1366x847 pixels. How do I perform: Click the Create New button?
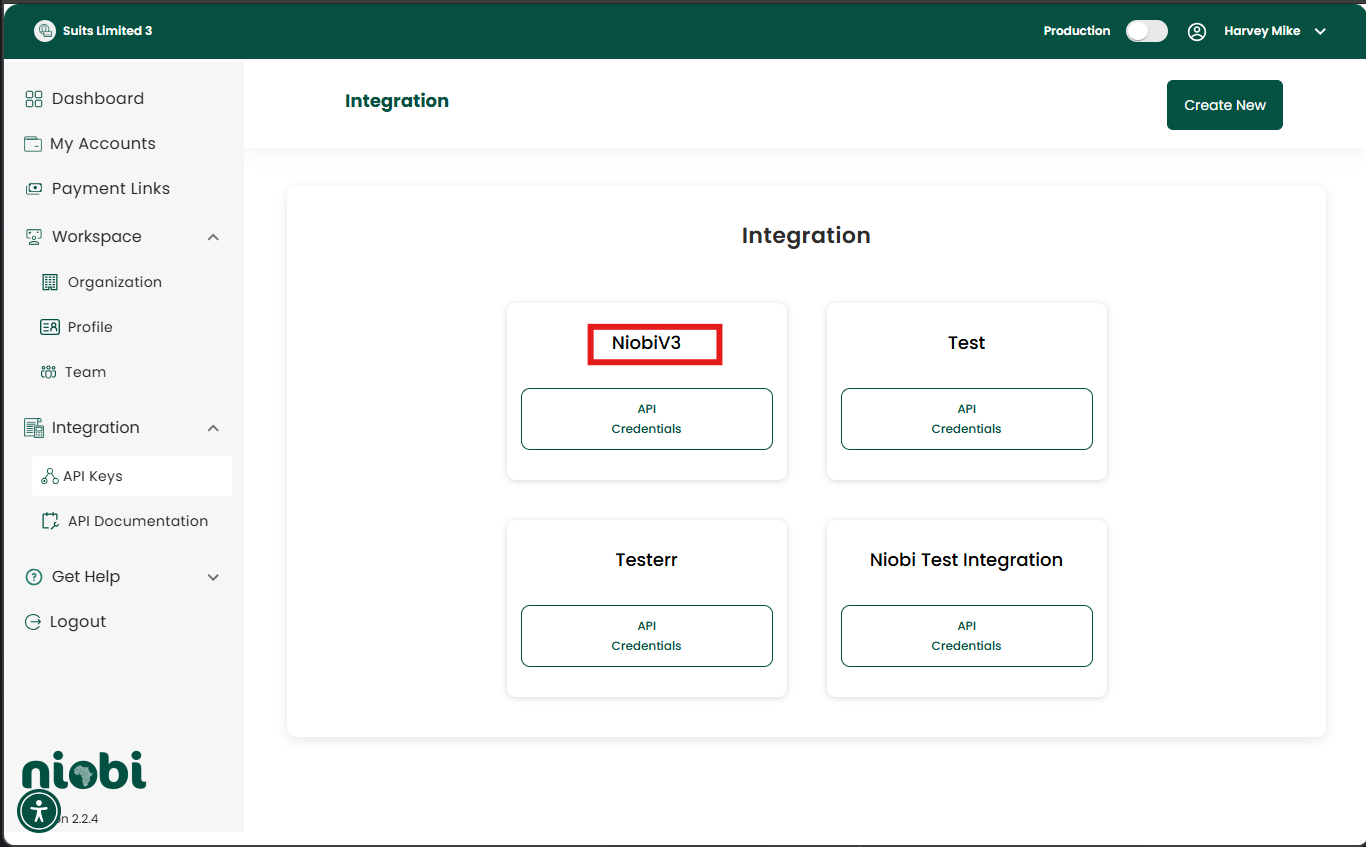coord(1224,104)
